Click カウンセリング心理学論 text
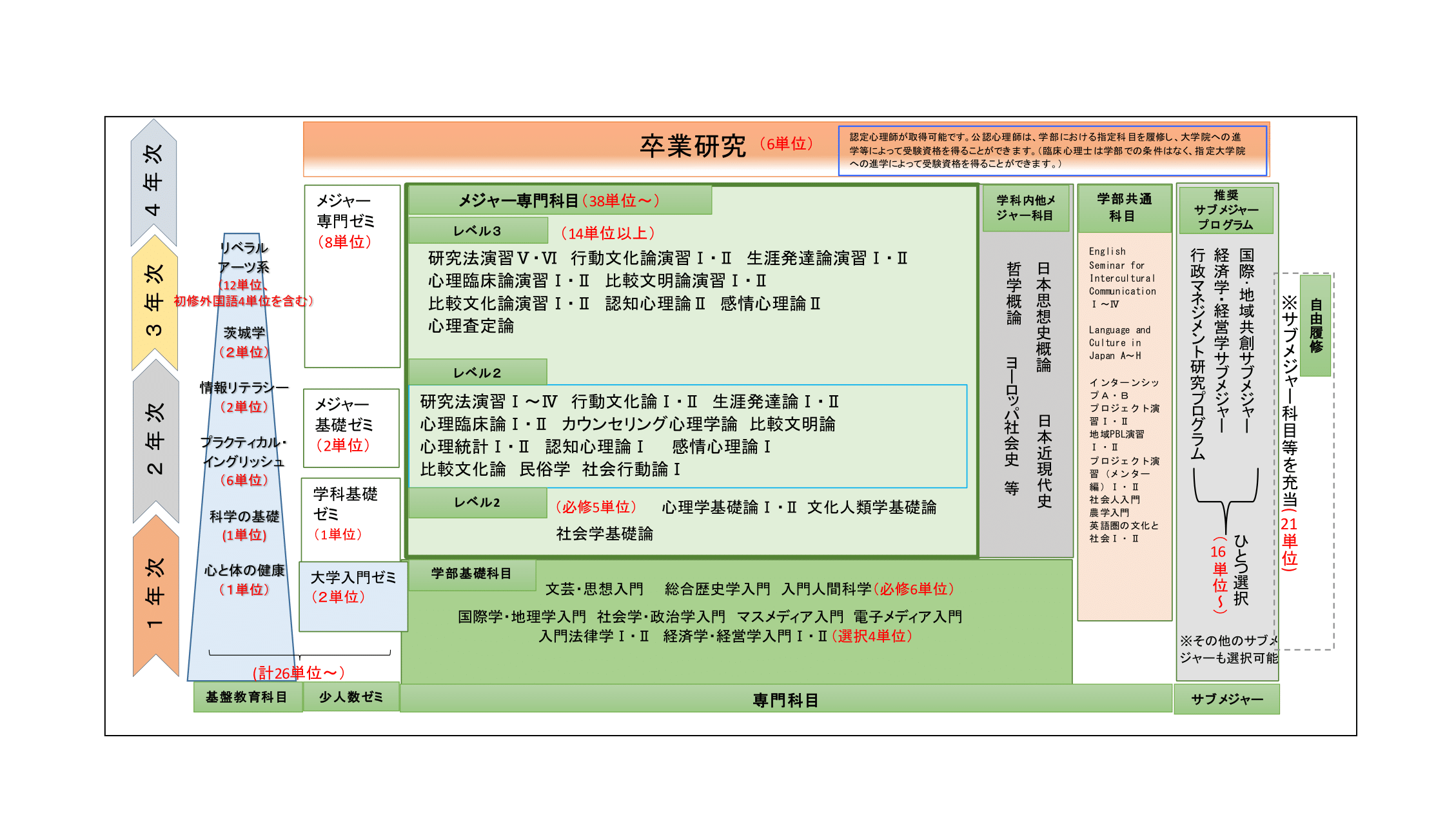Image resolution: width=1456 pixels, height=813 pixels. tap(649, 424)
